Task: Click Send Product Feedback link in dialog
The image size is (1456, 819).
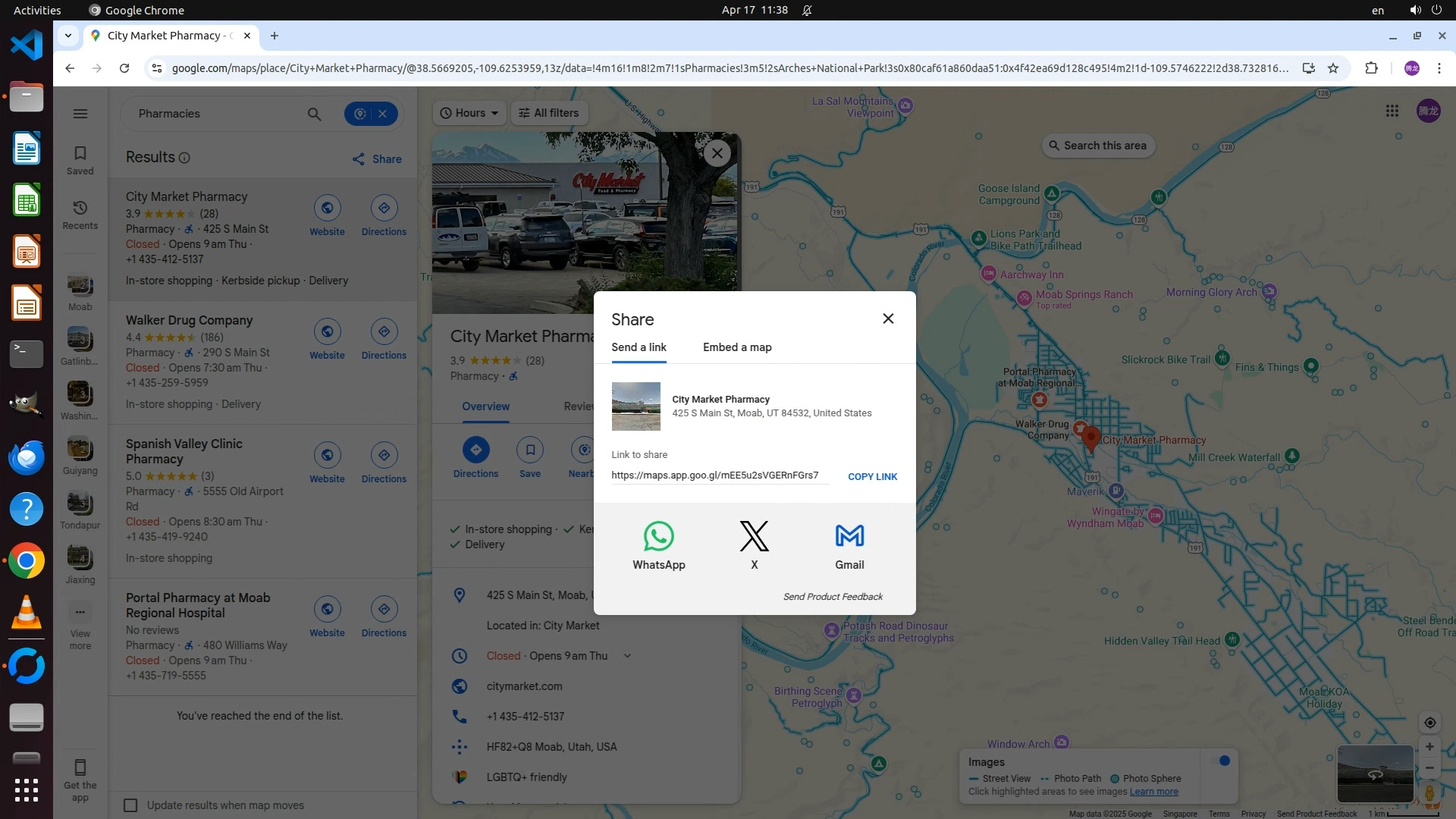Action: [832, 597]
